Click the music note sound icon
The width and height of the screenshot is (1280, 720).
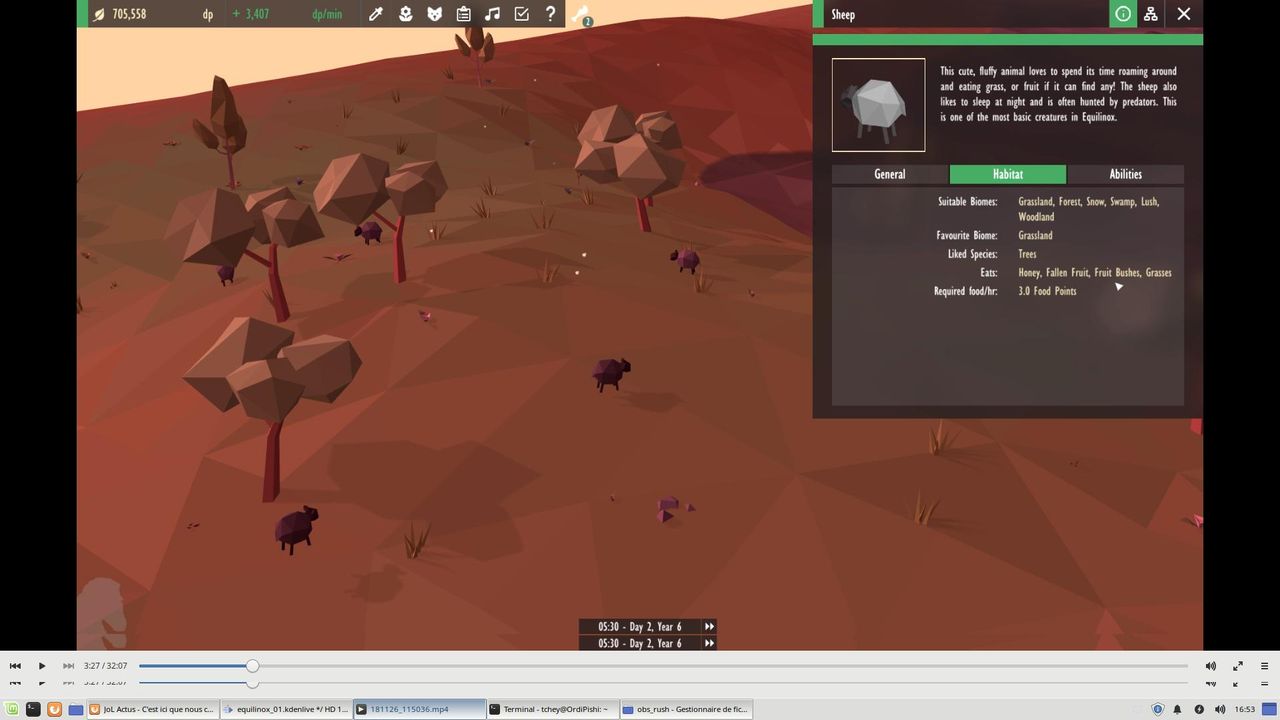[492, 14]
